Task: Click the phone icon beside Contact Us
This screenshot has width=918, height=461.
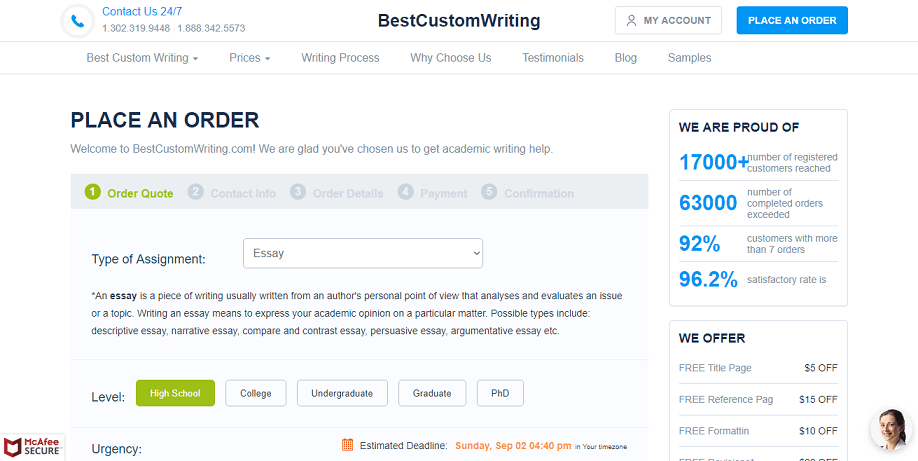Action: pyautogui.click(x=78, y=21)
